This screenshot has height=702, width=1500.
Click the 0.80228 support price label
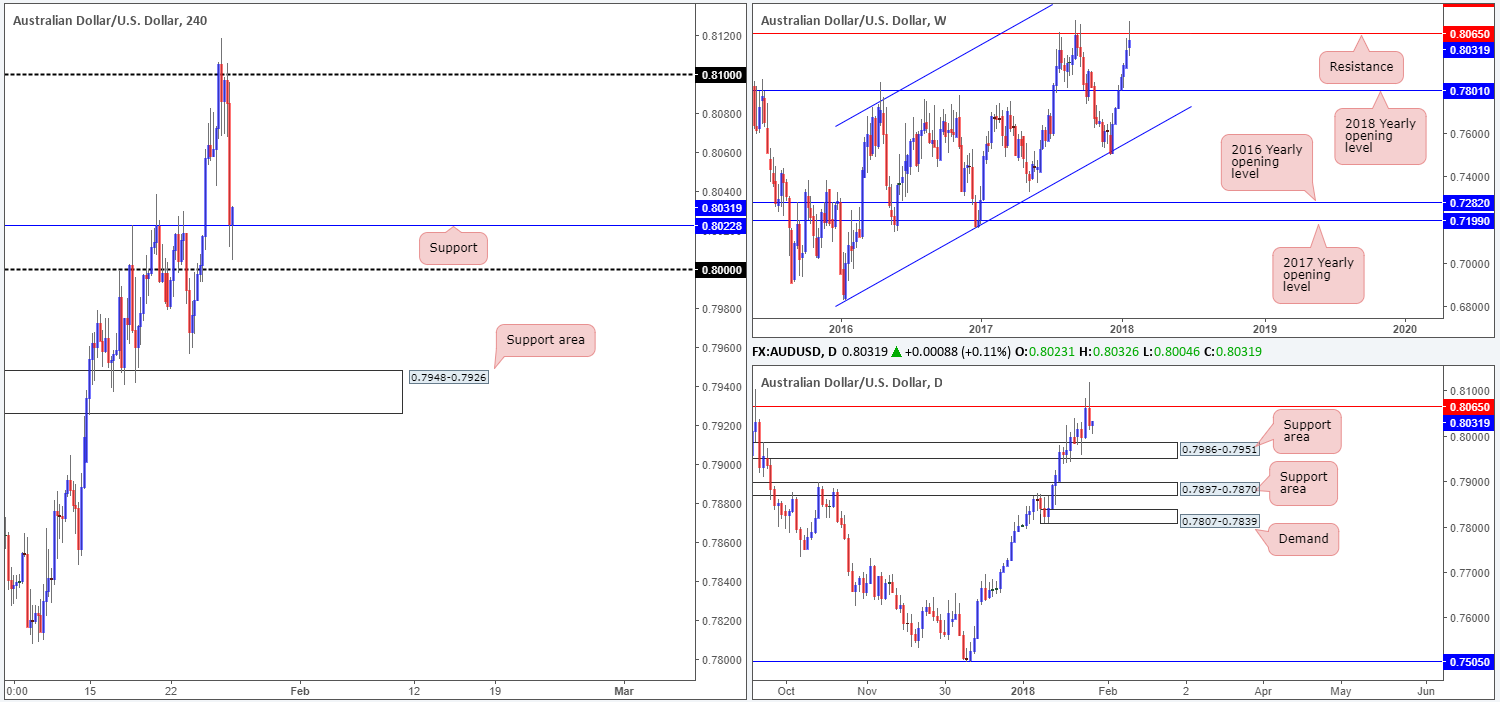(719, 226)
